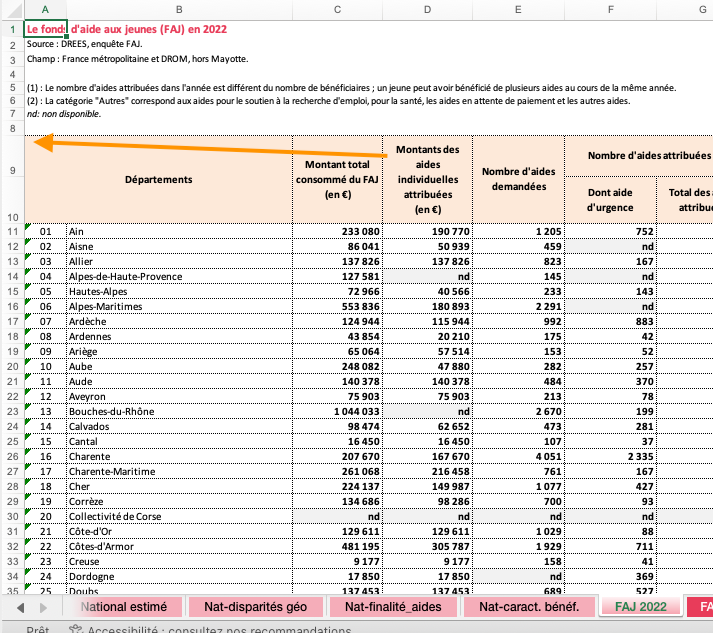Select row 23 header
Viewport: 713px width, 633px height.
click(11, 409)
